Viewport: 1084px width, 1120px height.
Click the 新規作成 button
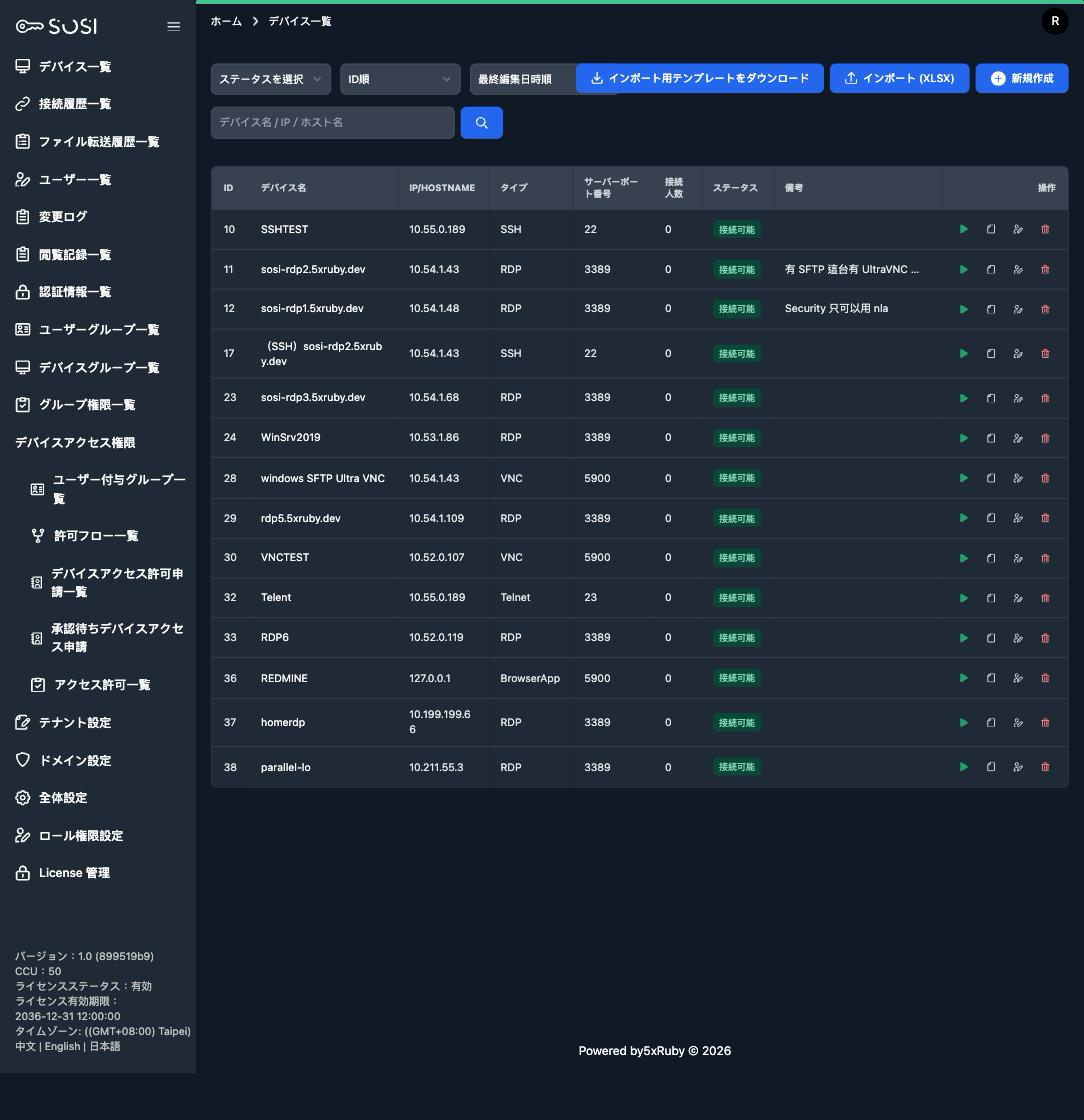pos(1022,79)
